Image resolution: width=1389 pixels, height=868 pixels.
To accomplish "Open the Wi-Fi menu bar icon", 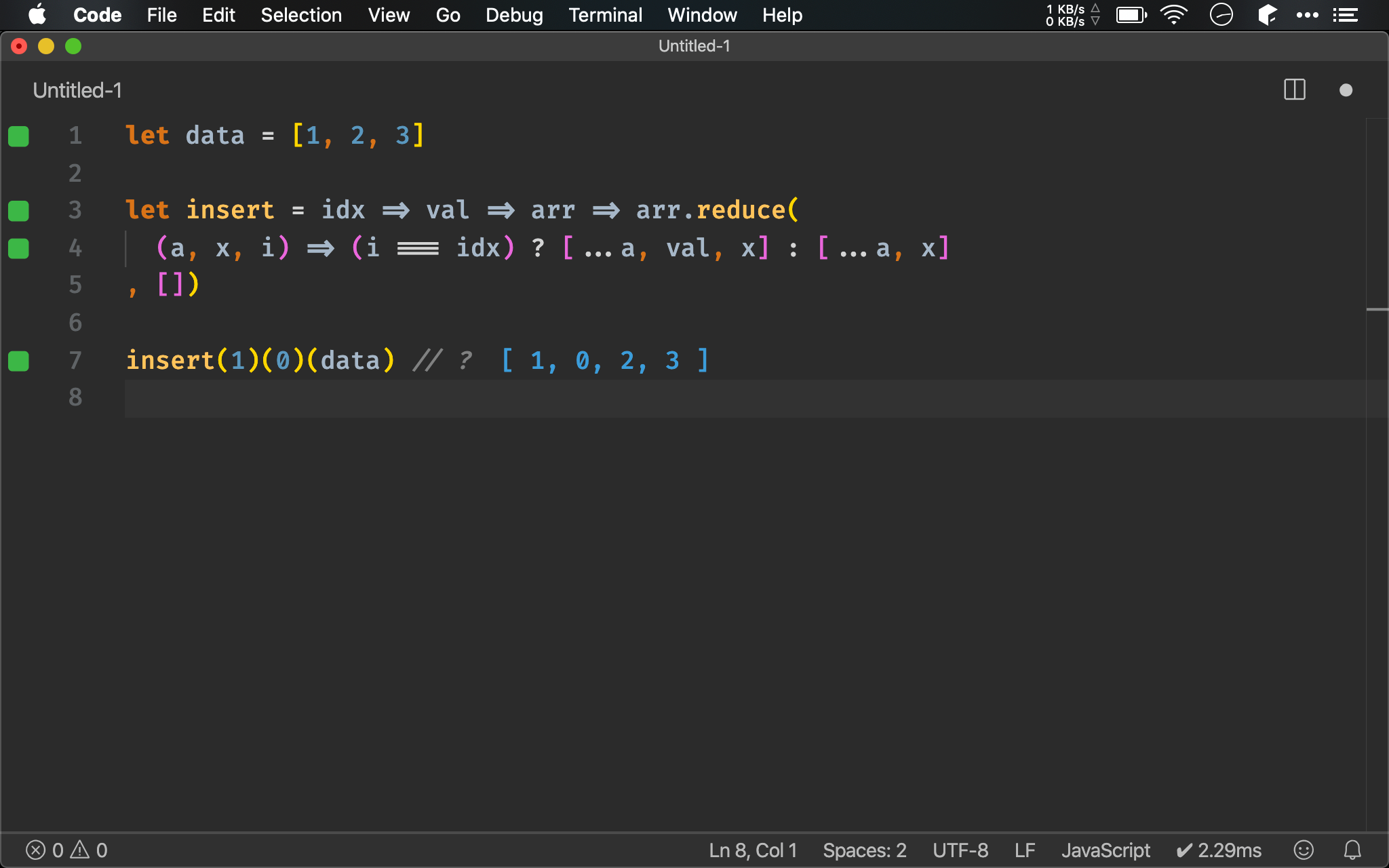I will (x=1174, y=15).
